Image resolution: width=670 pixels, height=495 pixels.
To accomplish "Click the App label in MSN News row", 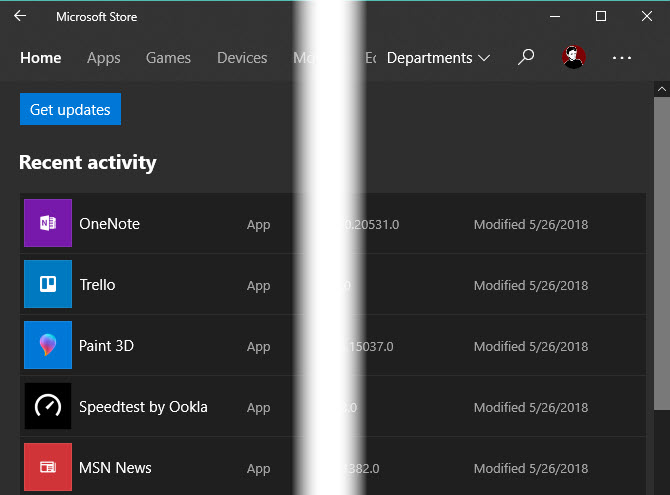I will tap(259, 469).
